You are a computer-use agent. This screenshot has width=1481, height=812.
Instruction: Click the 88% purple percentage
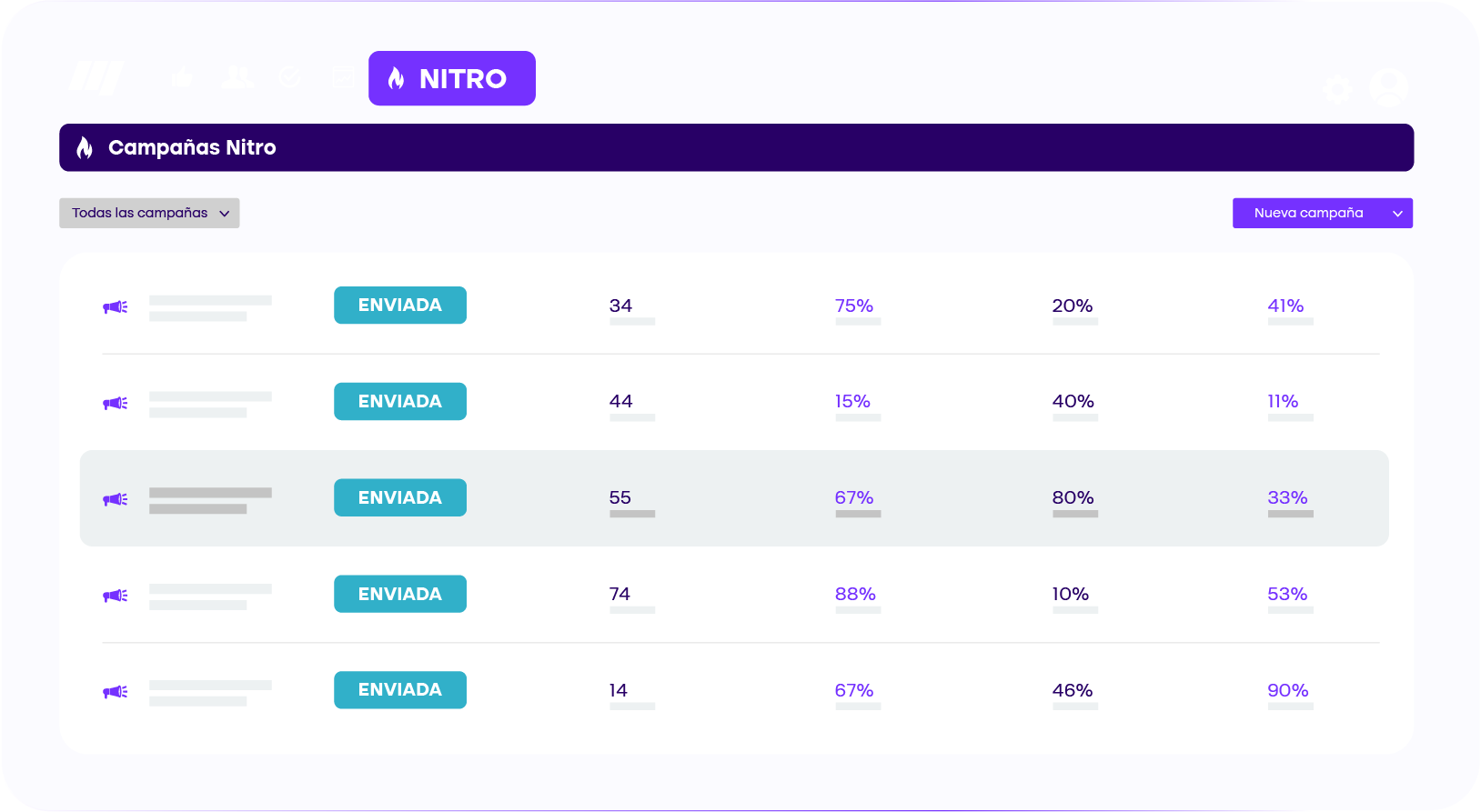point(855,594)
